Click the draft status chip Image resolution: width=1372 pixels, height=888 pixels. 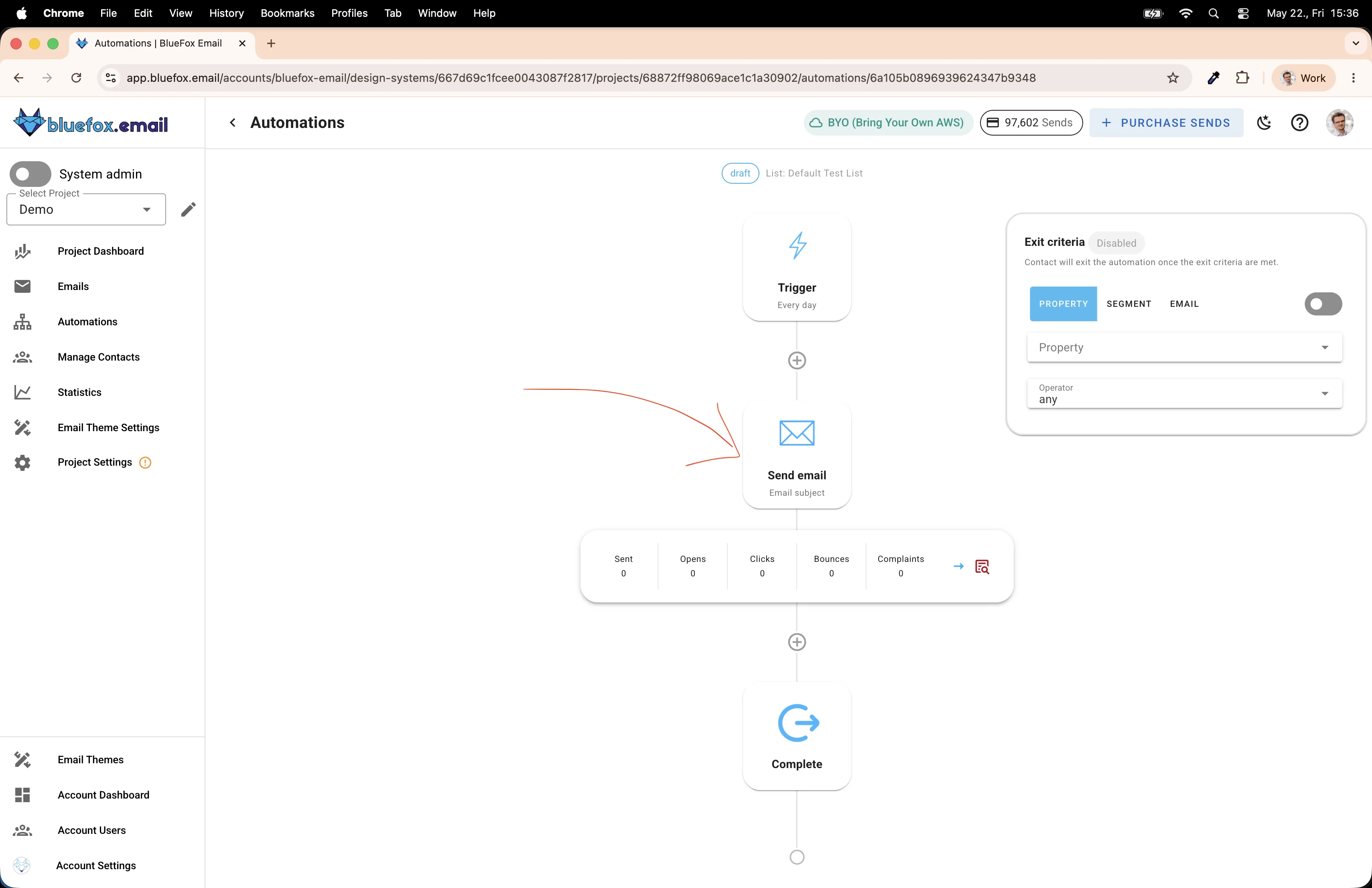tap(740, 173)
